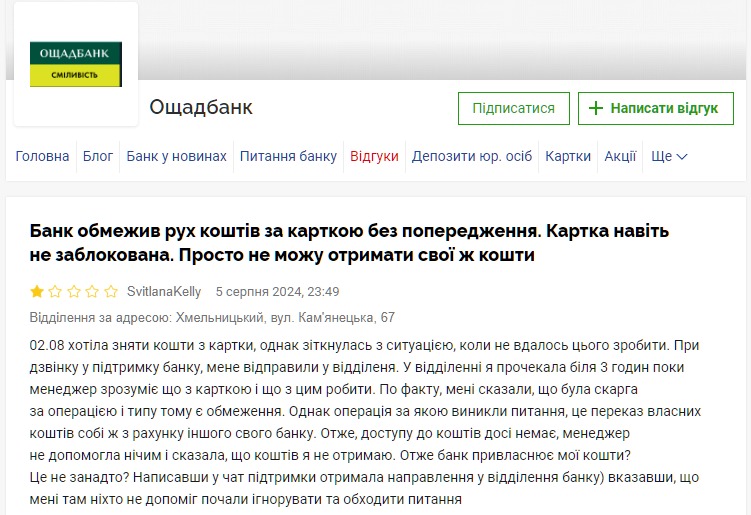The width and height of the screenshot is (751, 515).
Task: Click the first rating star
Action: 37,292
